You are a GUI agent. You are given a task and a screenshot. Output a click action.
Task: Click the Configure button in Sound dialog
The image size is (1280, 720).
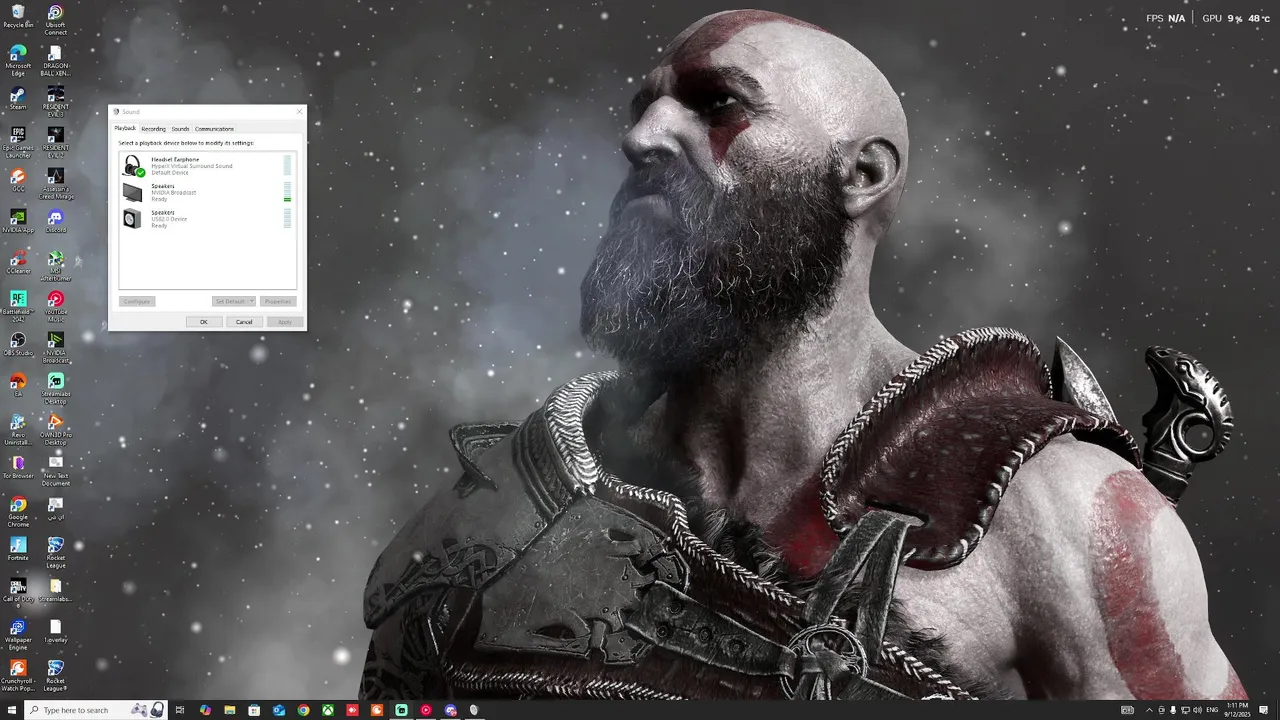click(x=137, y=301)
